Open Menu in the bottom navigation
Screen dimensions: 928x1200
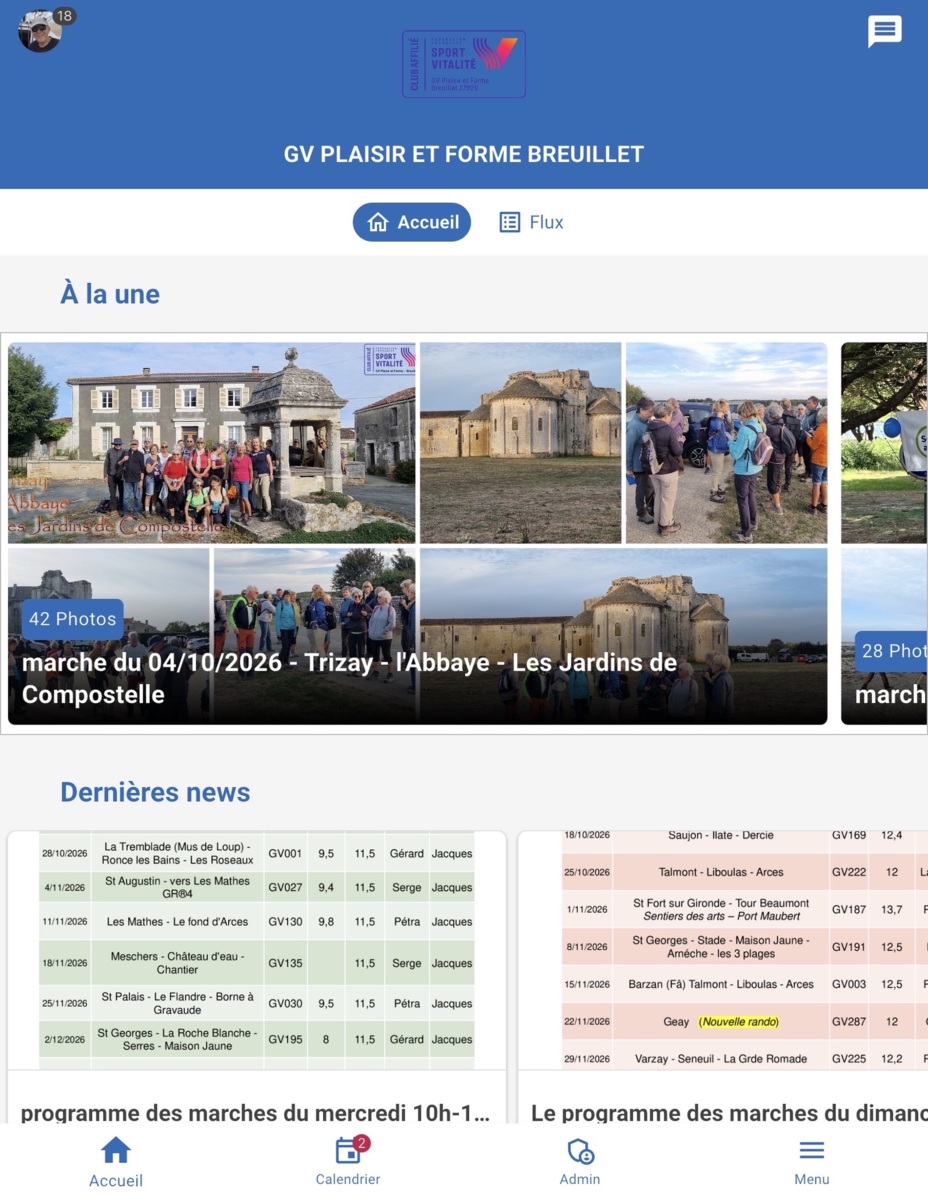point(812,1161)
